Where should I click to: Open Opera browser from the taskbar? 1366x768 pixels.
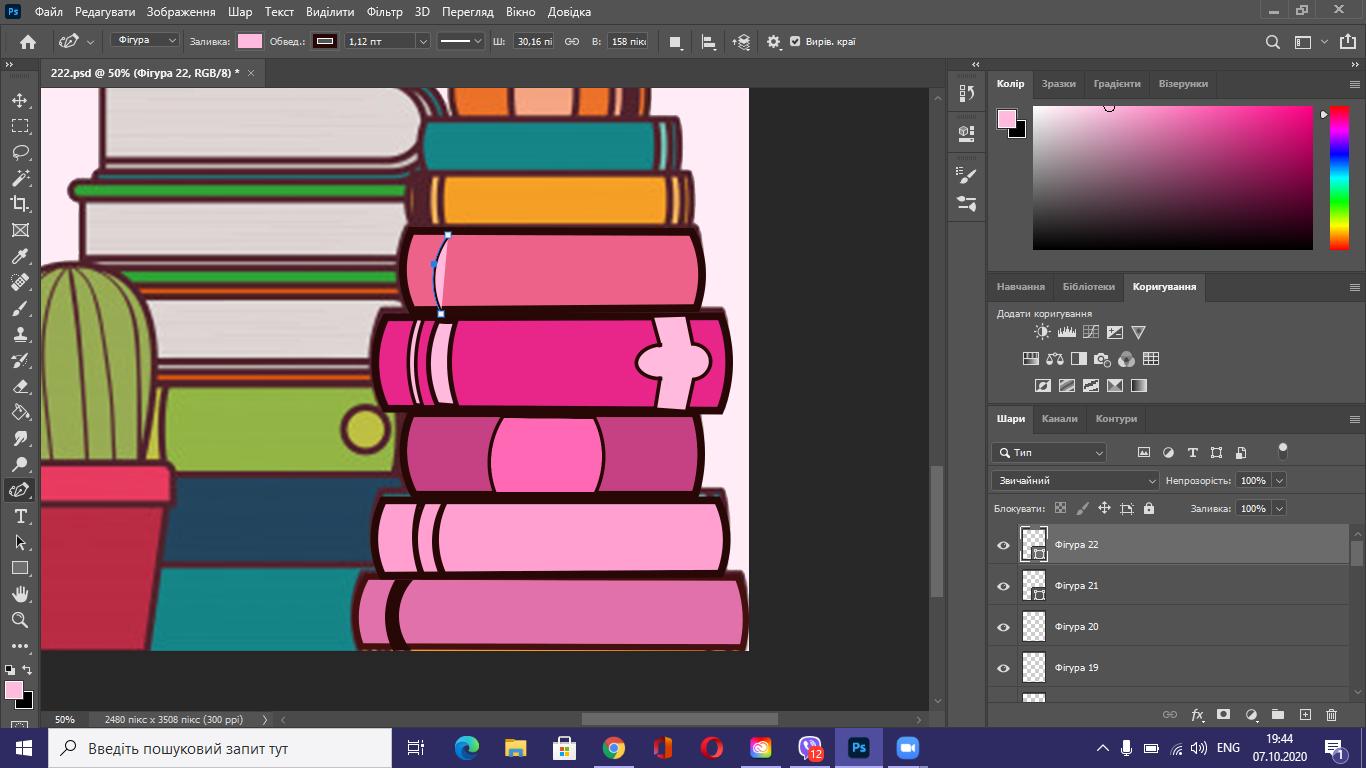pos(711,748)
